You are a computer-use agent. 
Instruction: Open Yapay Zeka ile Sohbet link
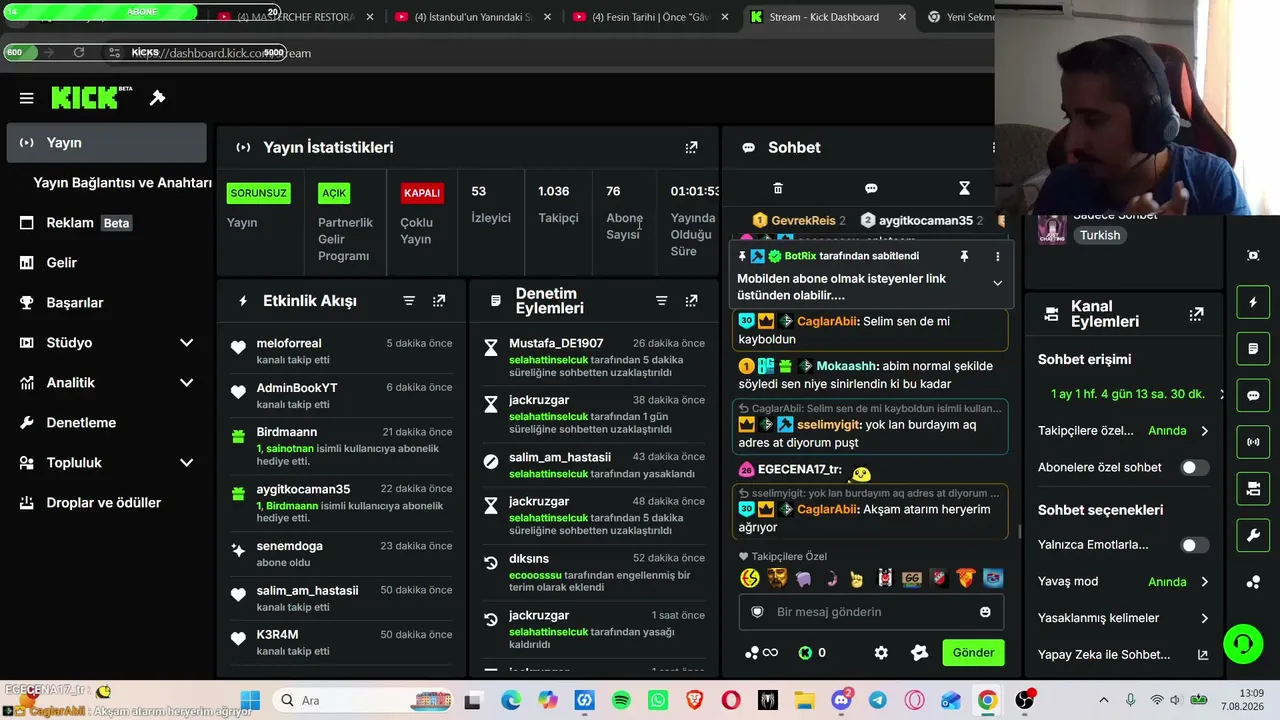pos(1123,655)
